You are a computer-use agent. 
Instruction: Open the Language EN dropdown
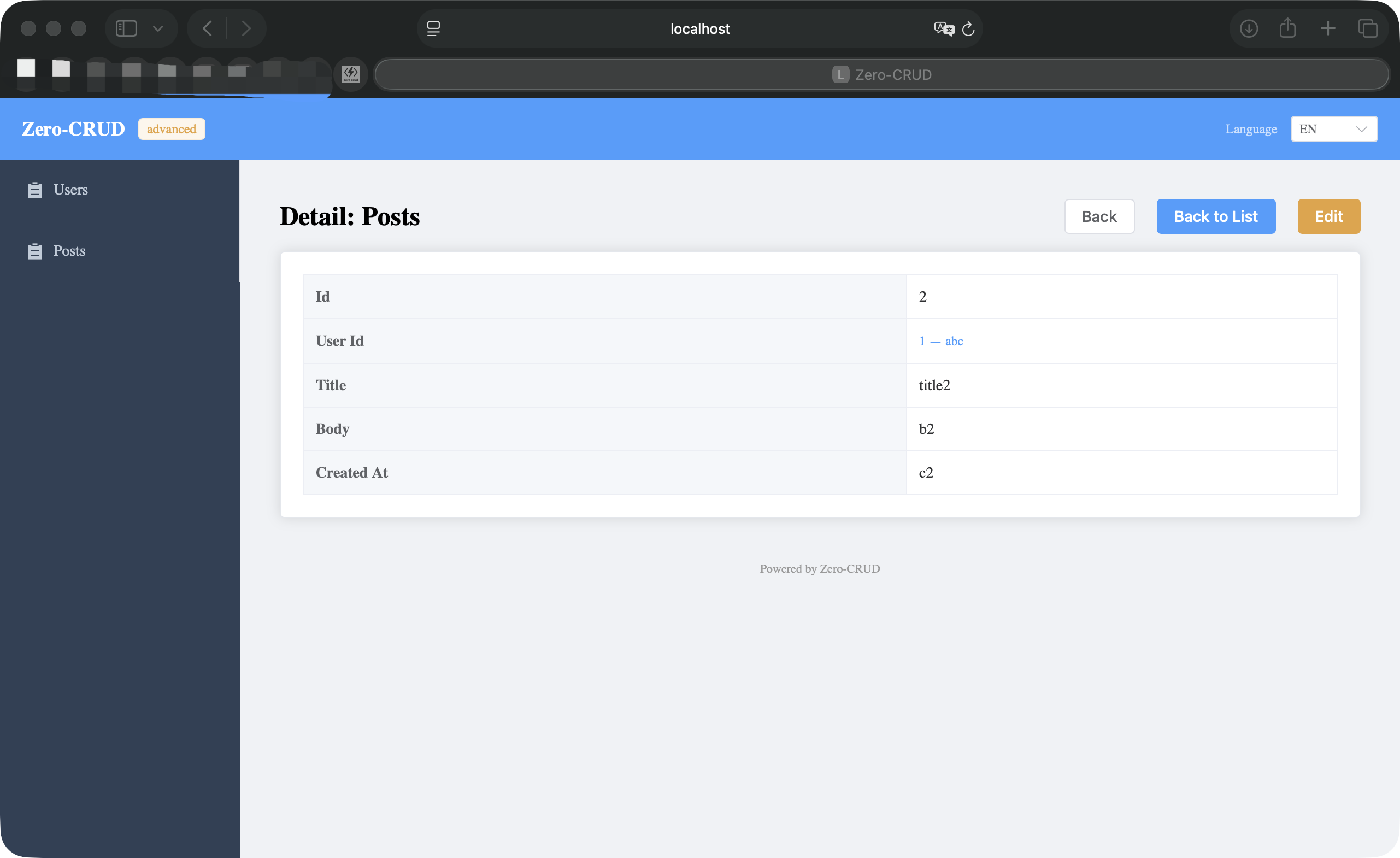[x=1333, y=129]
